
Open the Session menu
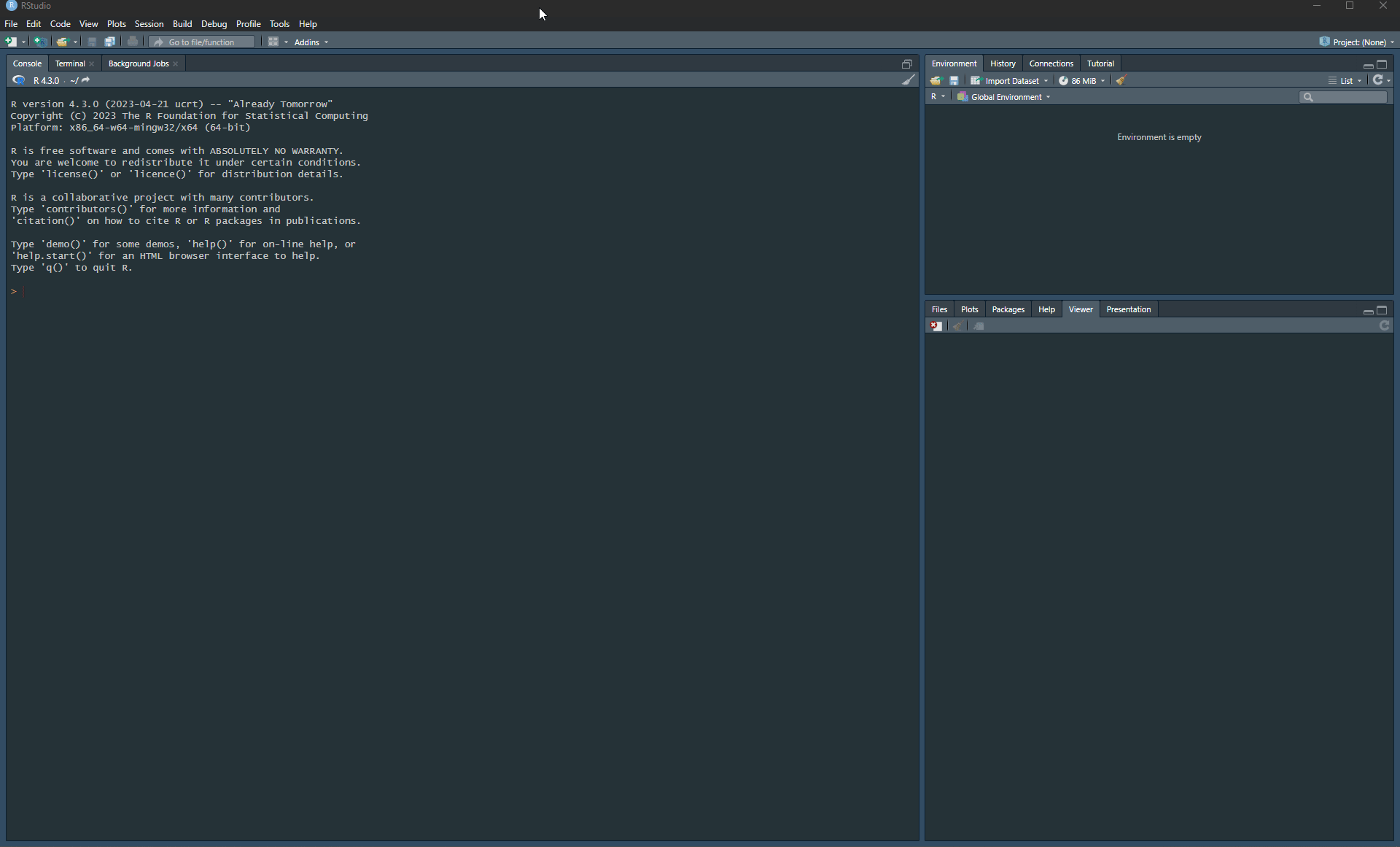(149, 24)
